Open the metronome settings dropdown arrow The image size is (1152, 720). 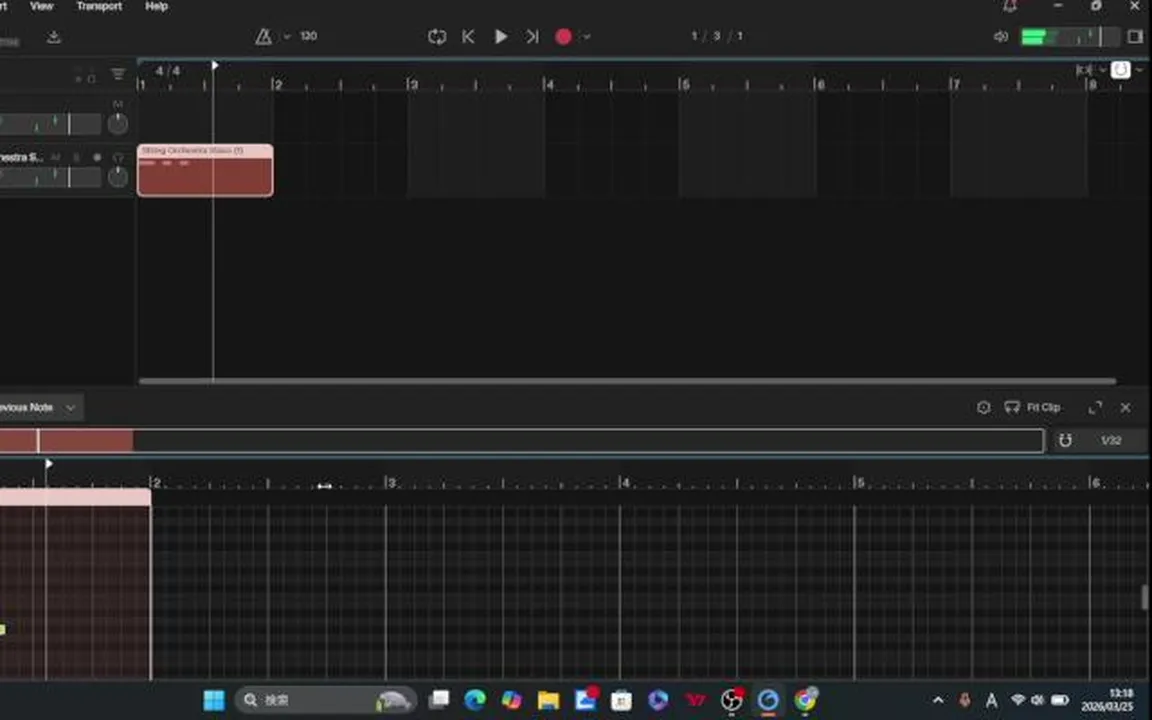(x=287, y=36)
